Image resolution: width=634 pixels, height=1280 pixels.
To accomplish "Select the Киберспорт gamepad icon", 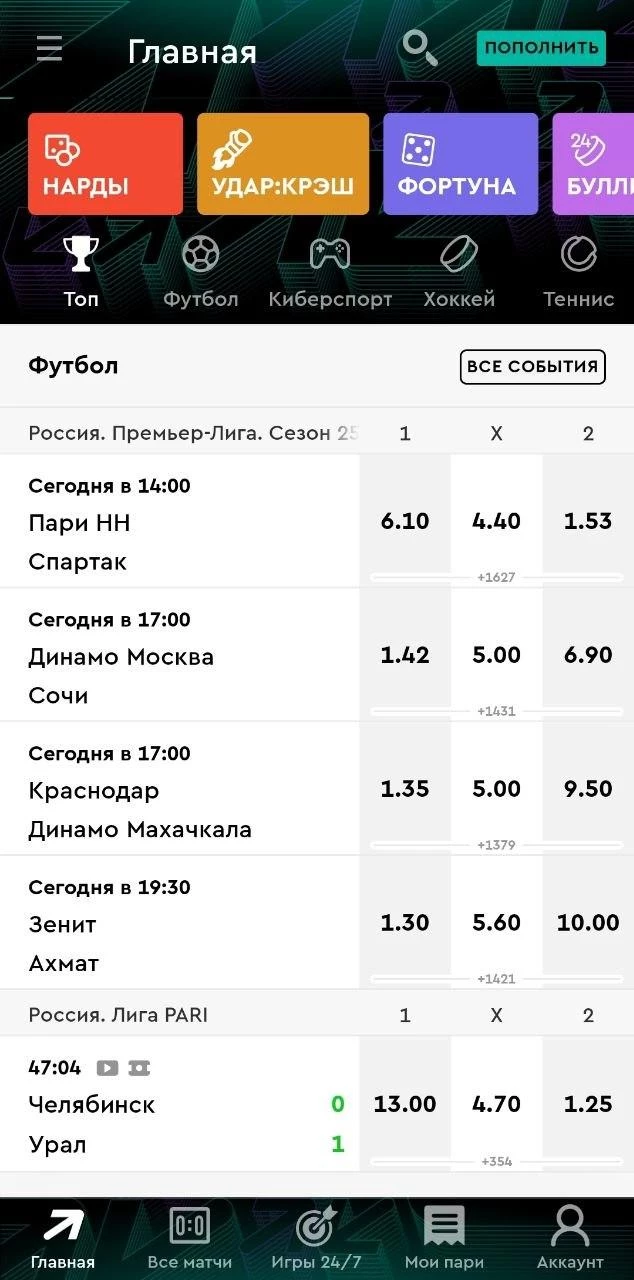I will pyautogui.click(x=330, y=254).
